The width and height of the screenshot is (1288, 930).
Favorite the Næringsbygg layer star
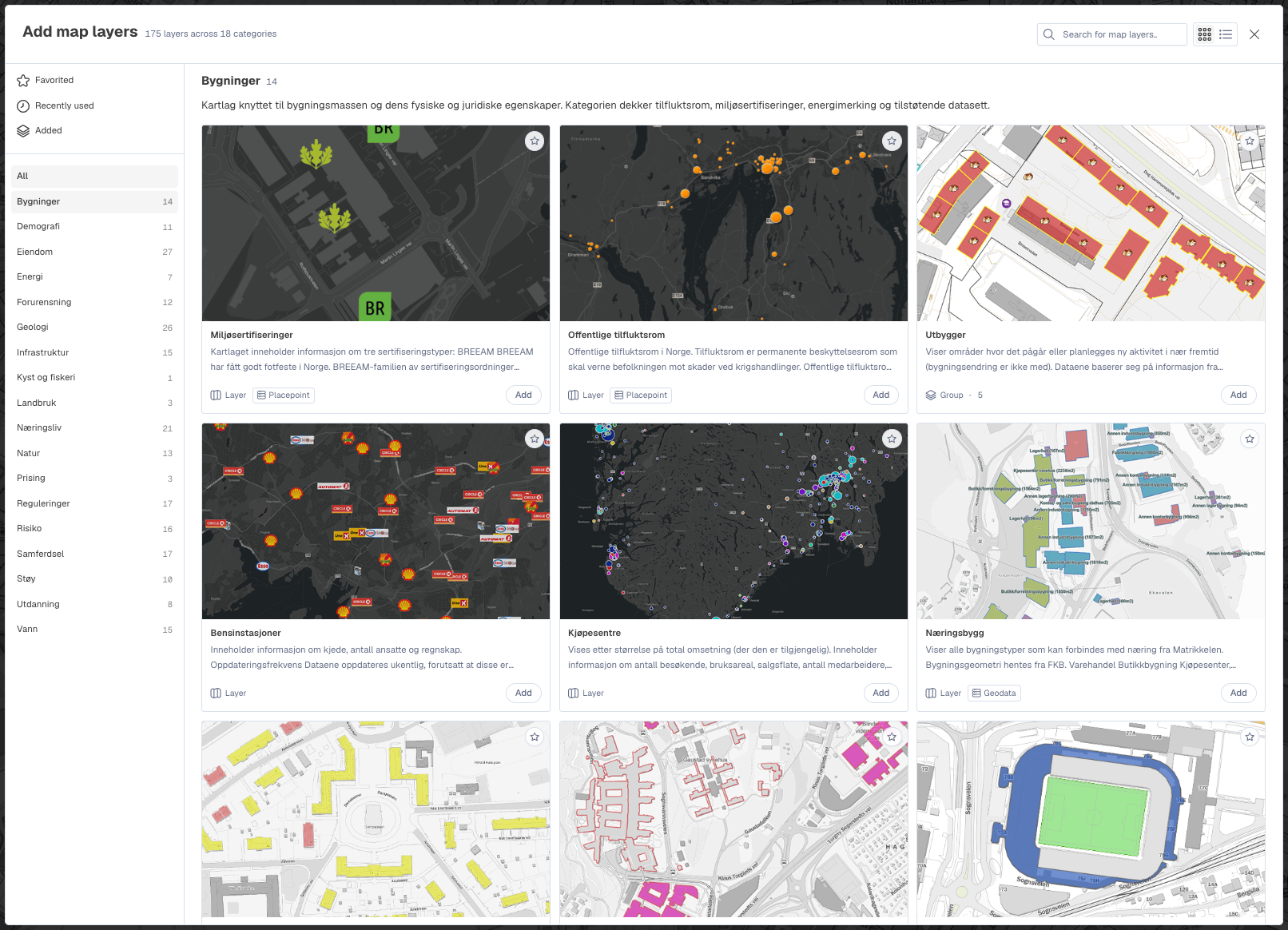(x=1250, y=439)
